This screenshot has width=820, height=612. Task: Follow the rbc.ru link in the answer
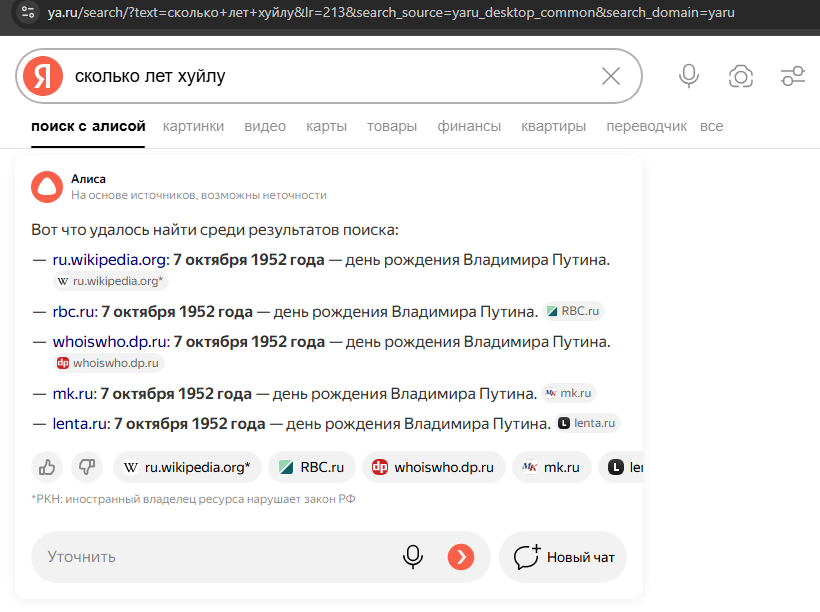point(75,312)
